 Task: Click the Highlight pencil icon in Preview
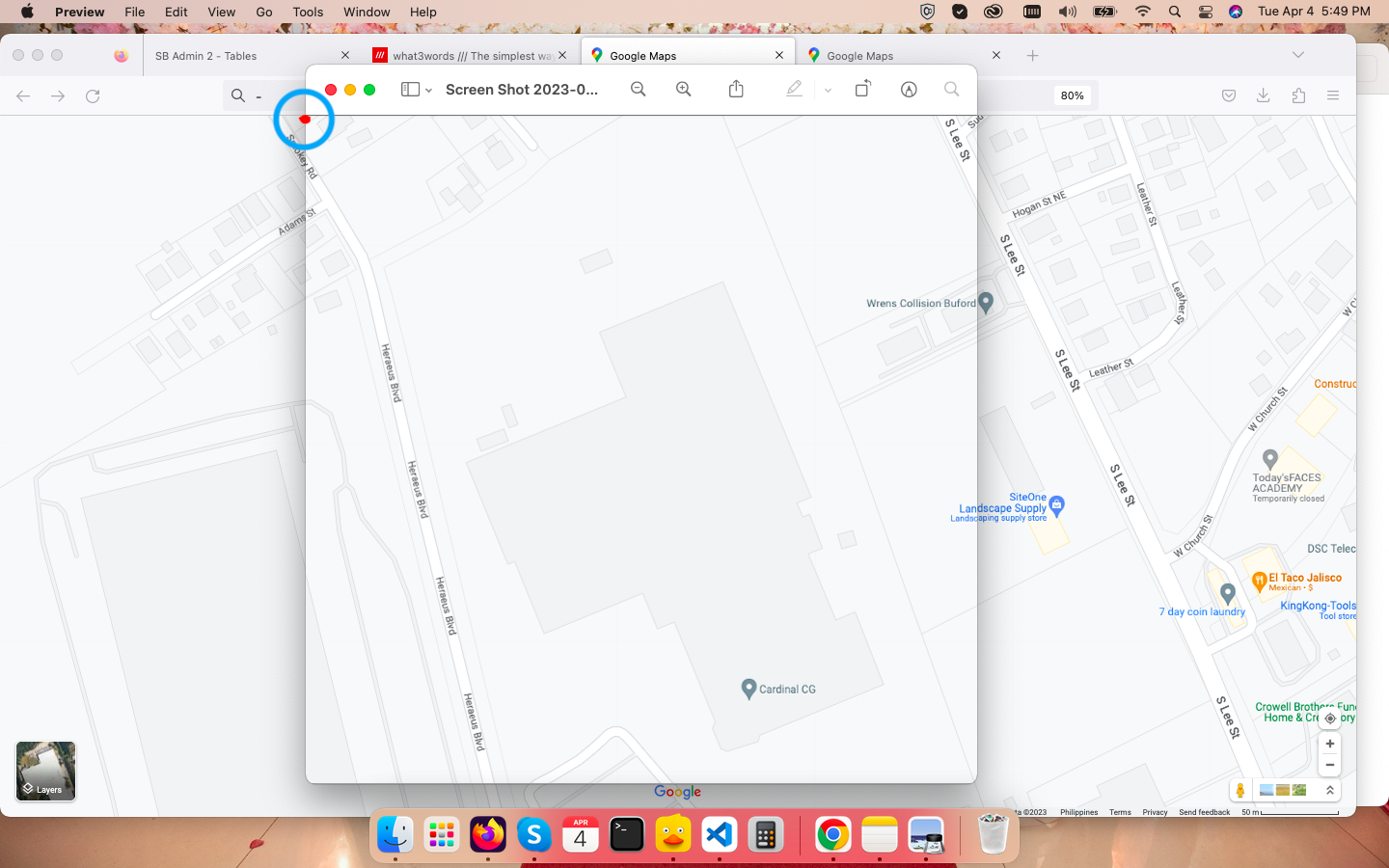pos(794,89)
